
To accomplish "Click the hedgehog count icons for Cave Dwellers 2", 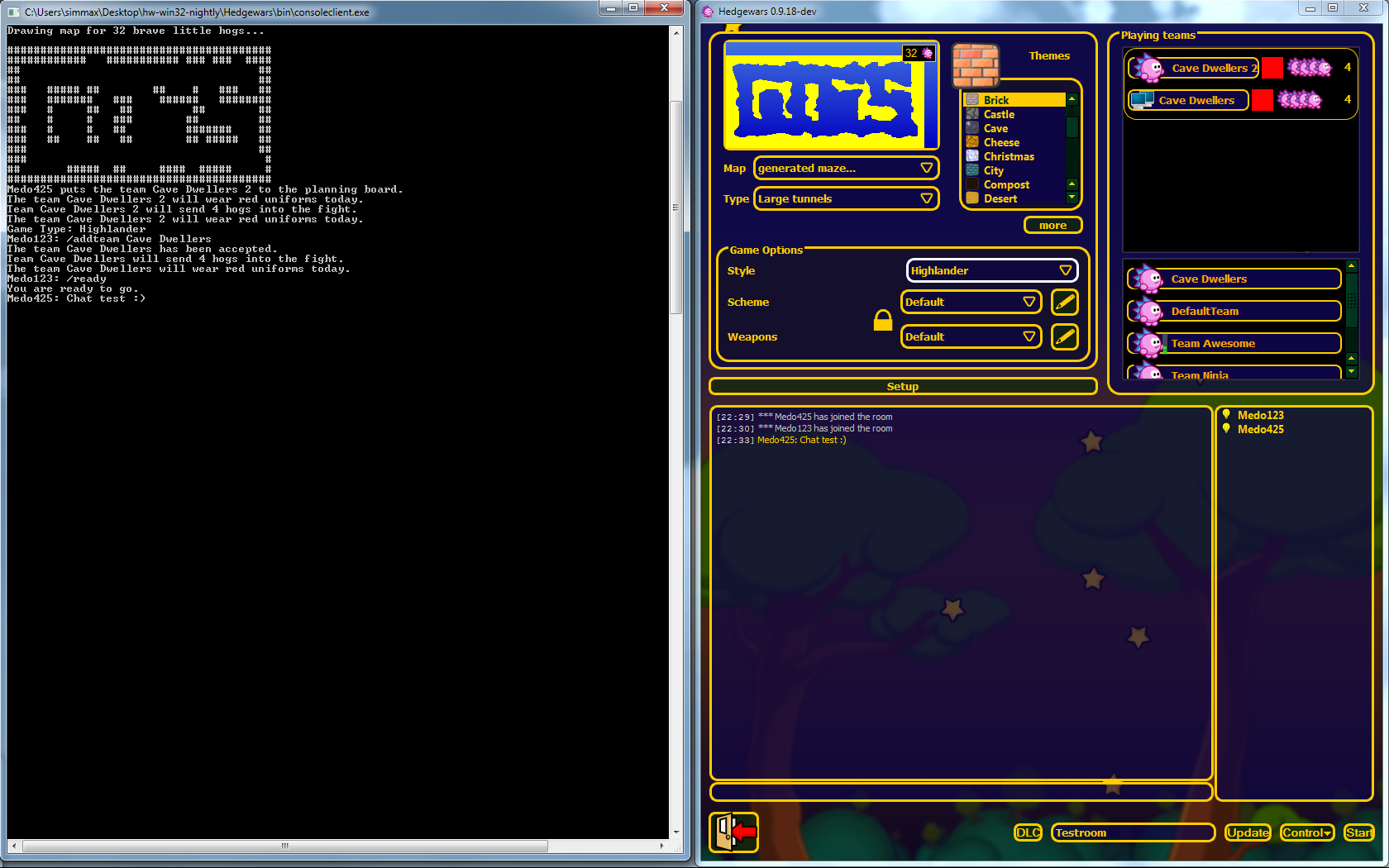I will (1310, 68).
